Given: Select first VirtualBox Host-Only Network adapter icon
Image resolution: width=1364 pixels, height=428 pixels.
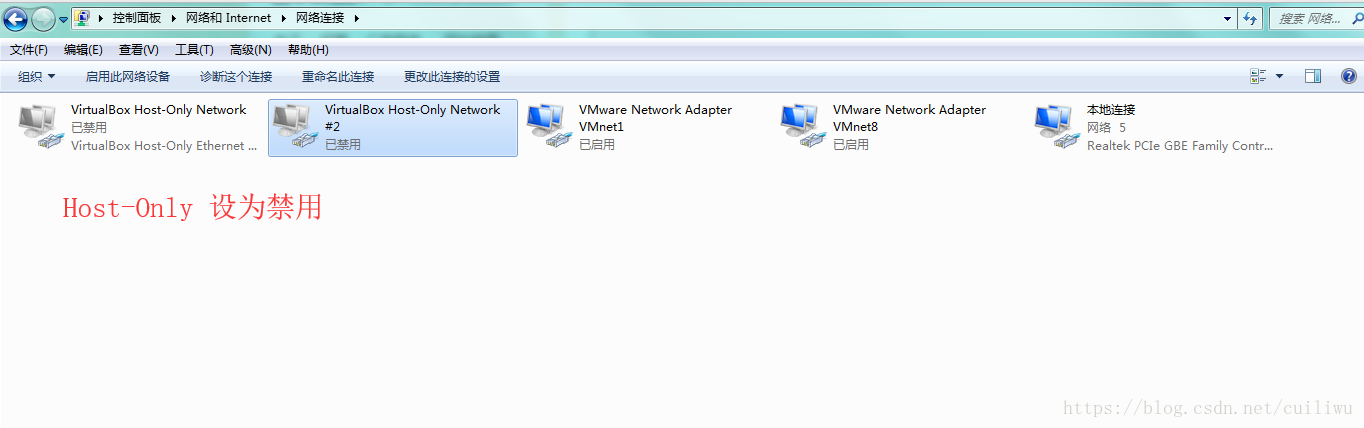Looking at the screenshot, I should pos(41,128).
